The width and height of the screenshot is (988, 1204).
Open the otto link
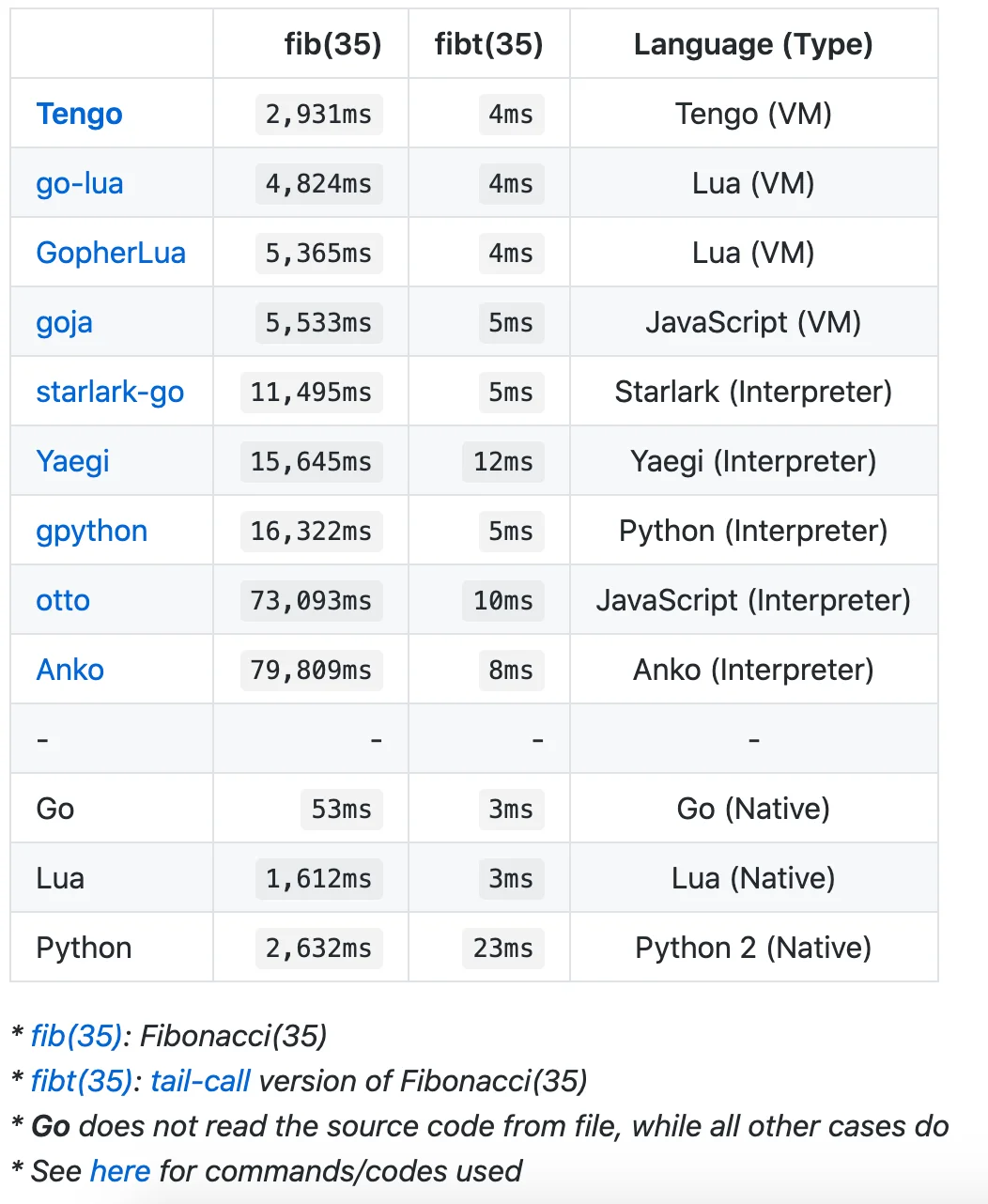click(63, 600)
